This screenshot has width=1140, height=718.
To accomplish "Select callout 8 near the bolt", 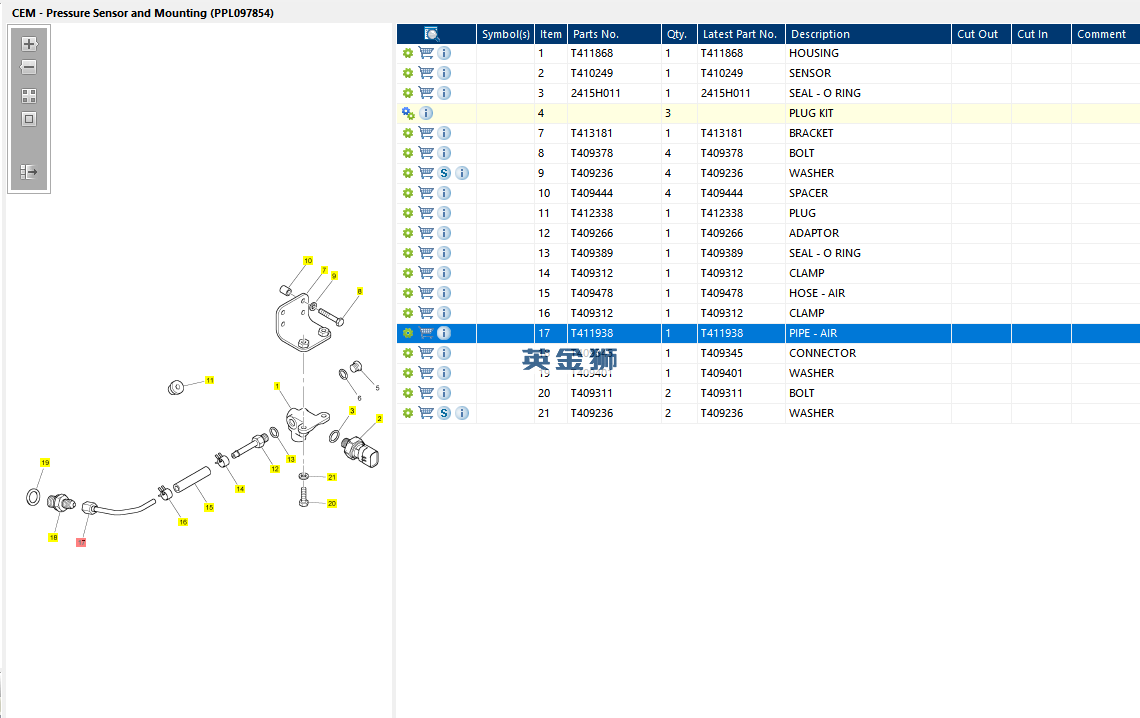I will click(359, 291).
